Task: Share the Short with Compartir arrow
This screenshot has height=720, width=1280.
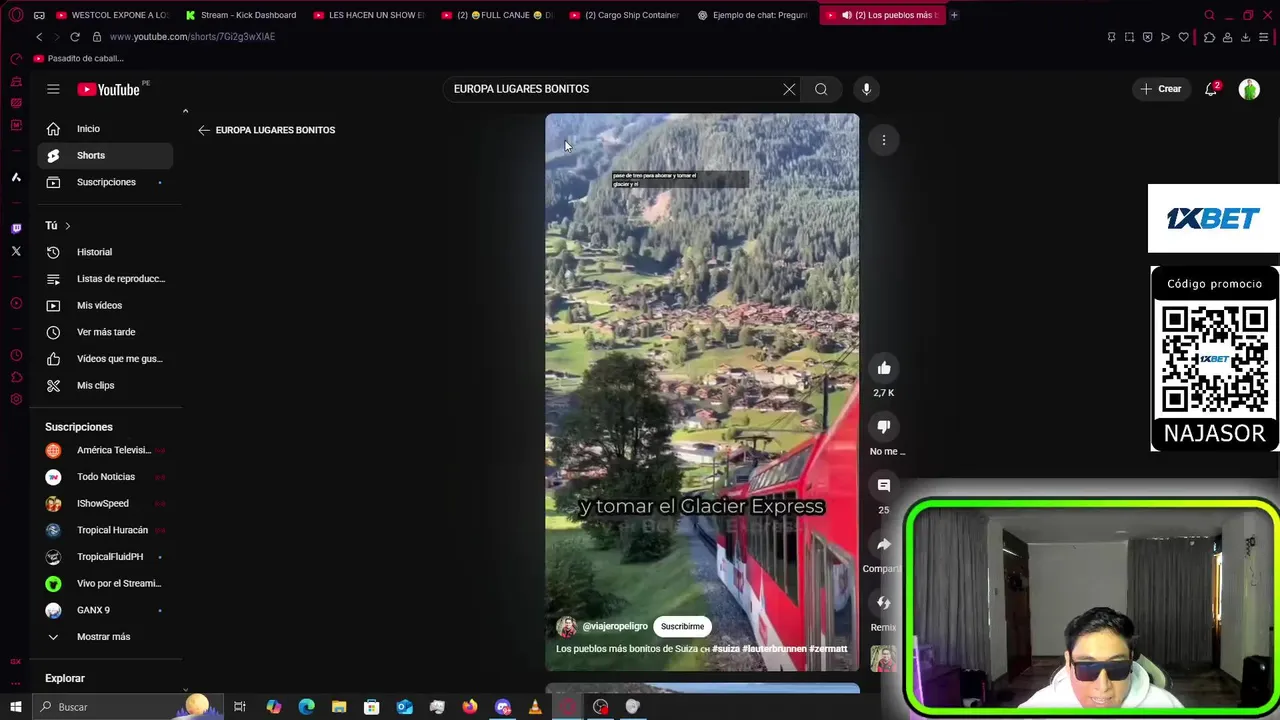Action: point(884,544)
